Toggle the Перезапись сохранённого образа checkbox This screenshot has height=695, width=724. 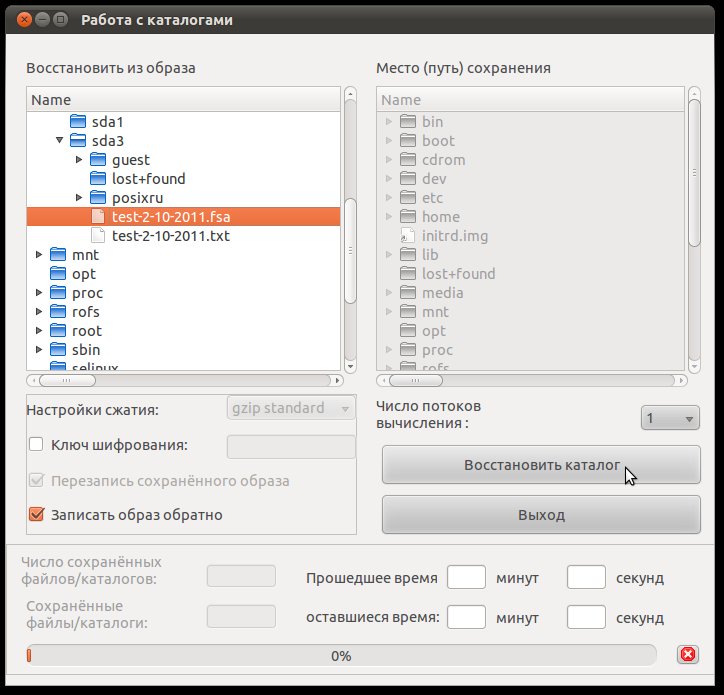coord(36,480)
